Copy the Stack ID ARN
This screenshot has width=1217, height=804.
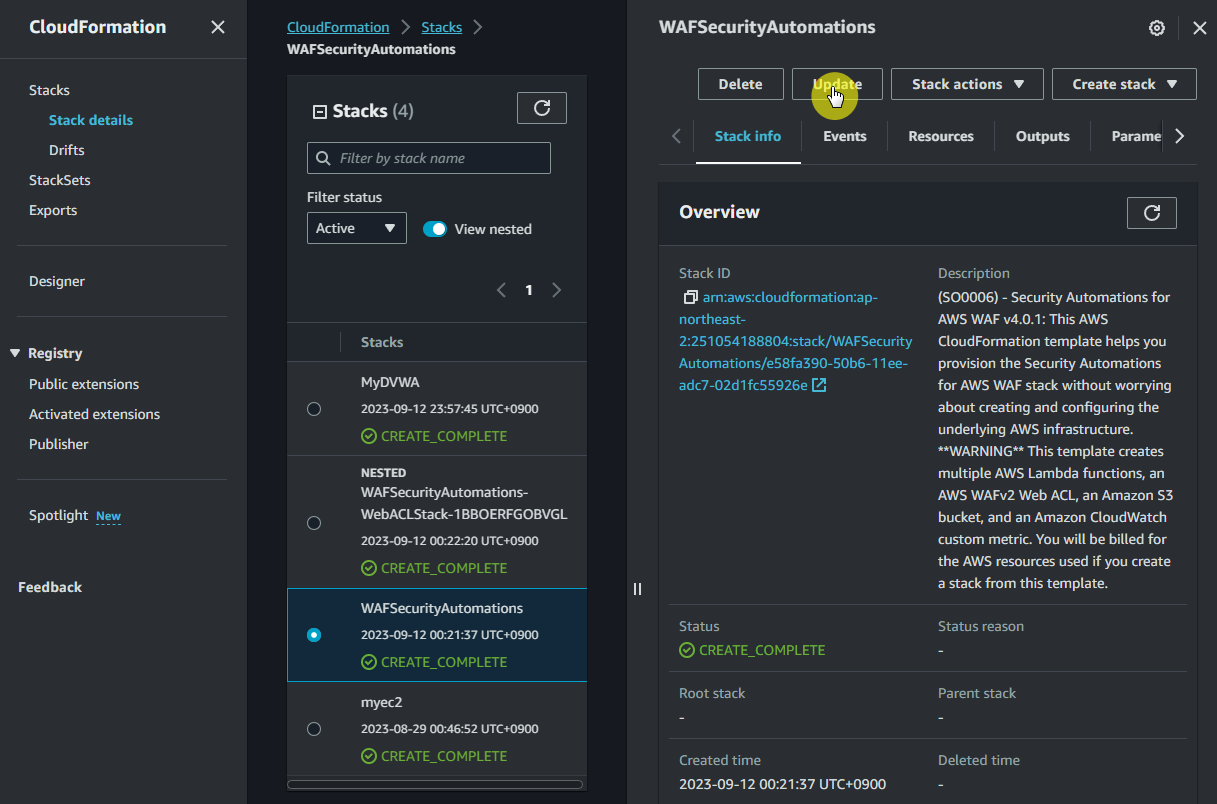pyautogui.click(x=690, y=298)
